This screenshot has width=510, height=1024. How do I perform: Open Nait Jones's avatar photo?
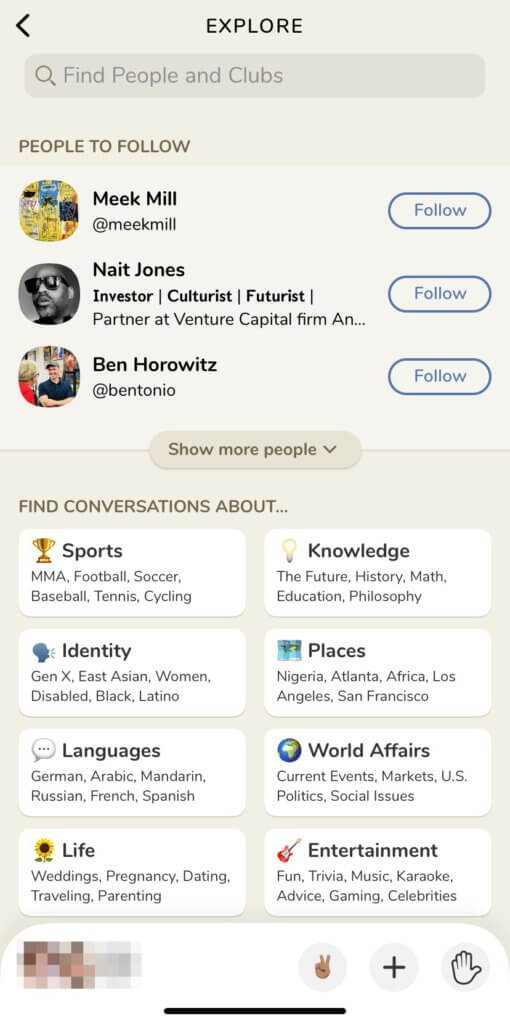(49, 294)
